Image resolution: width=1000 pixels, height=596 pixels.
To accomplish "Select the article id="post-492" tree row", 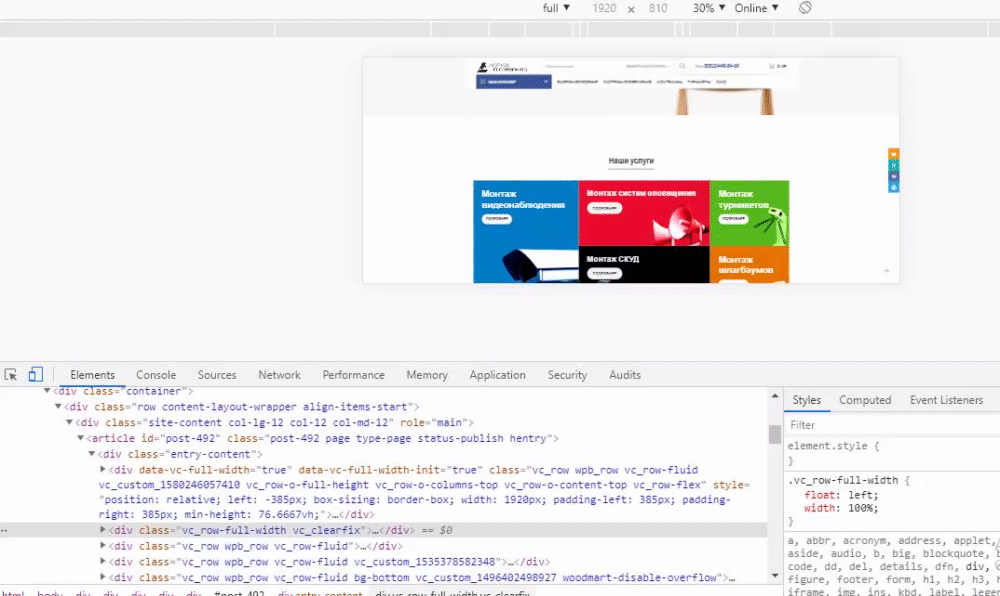I will click(383, 439).
